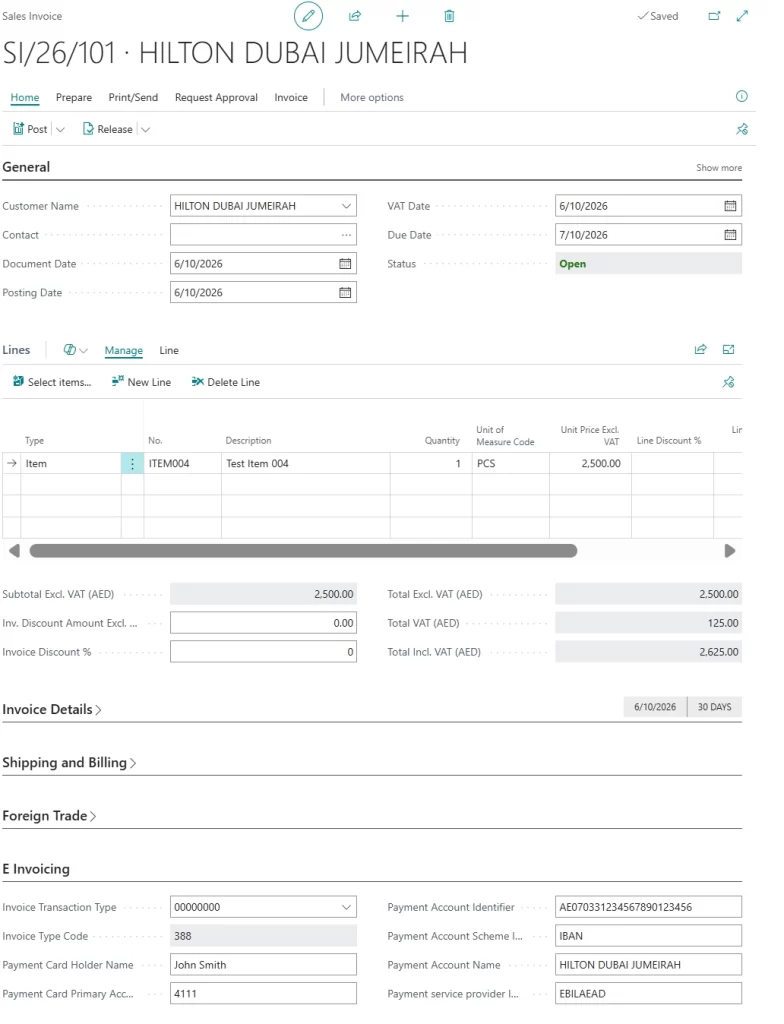Click the plus new document icon
Image resolution: width=784 pixels, height=1024 pixels.
[402, 16]
